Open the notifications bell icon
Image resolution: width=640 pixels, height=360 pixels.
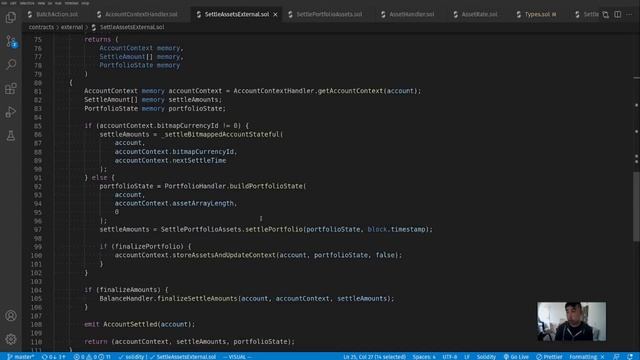click(630, 356)
